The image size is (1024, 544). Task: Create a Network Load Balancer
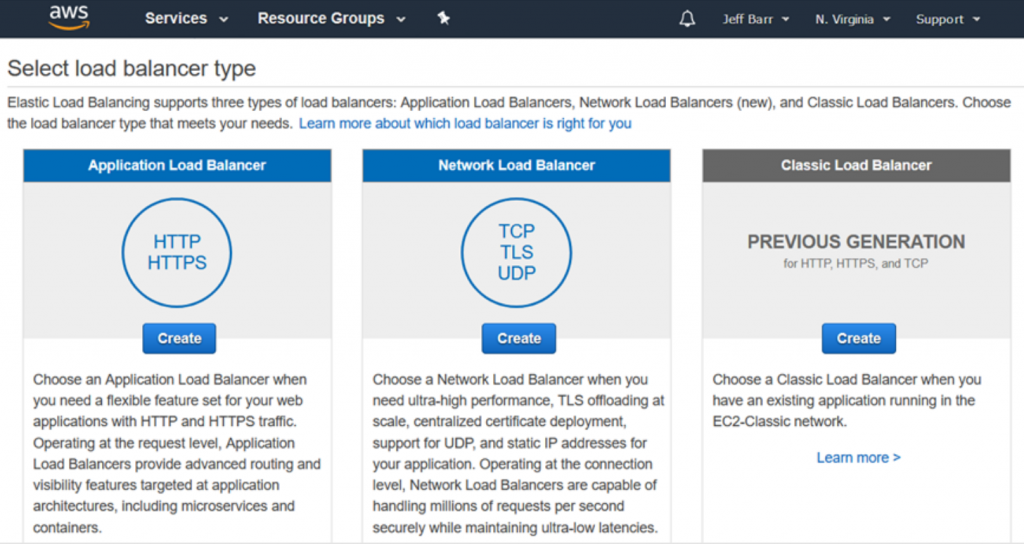coord(519,338)
